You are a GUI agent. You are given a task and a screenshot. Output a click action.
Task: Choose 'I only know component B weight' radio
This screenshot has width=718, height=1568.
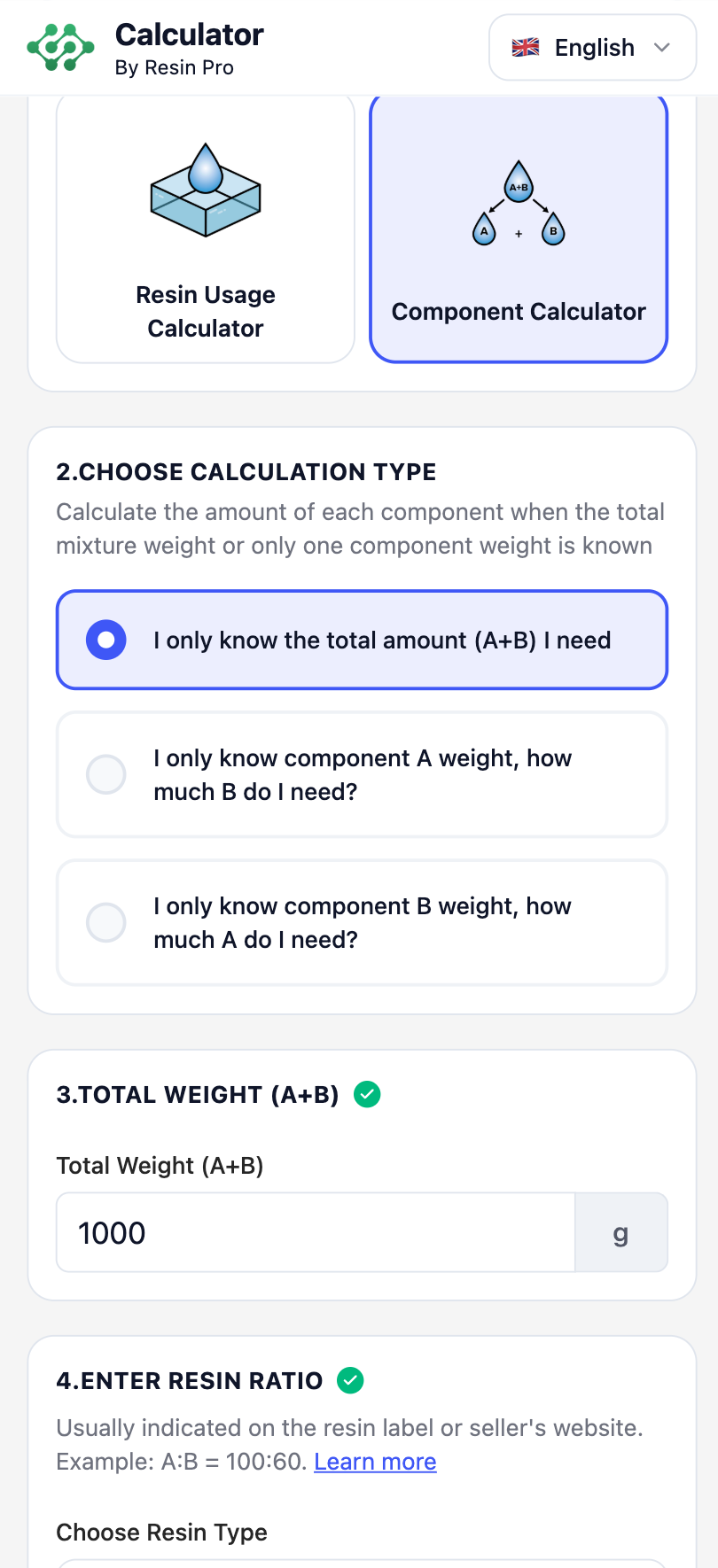pos(106,923)
